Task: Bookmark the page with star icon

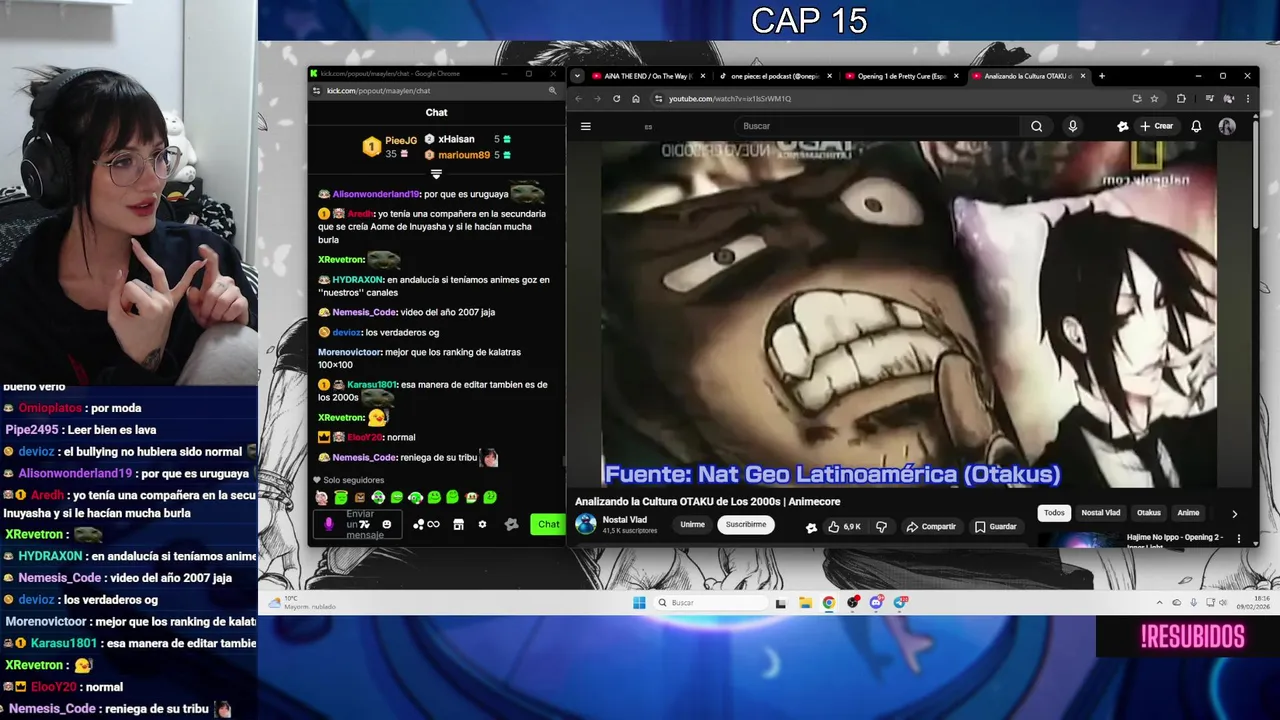Action: [x=1154, y=99]
